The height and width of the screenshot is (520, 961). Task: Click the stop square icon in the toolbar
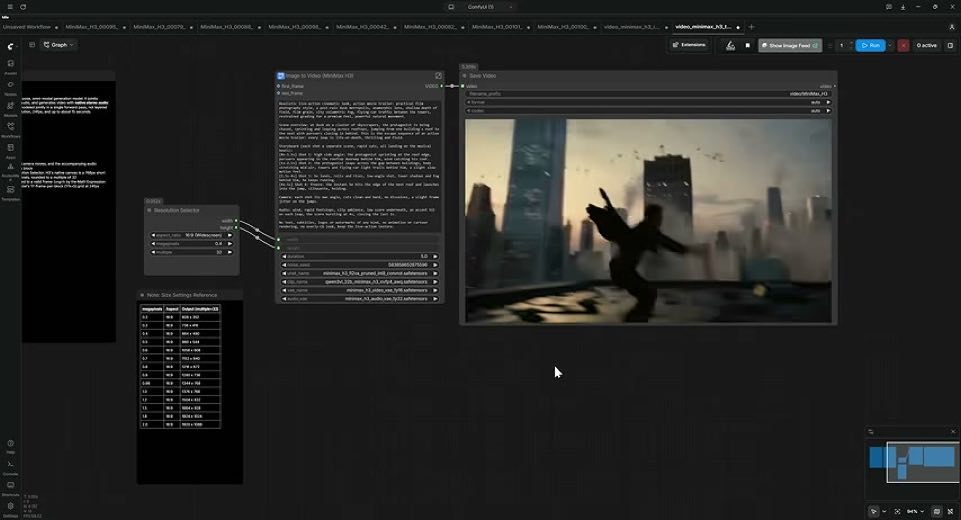pyautogui.click(x=747, y=45)
